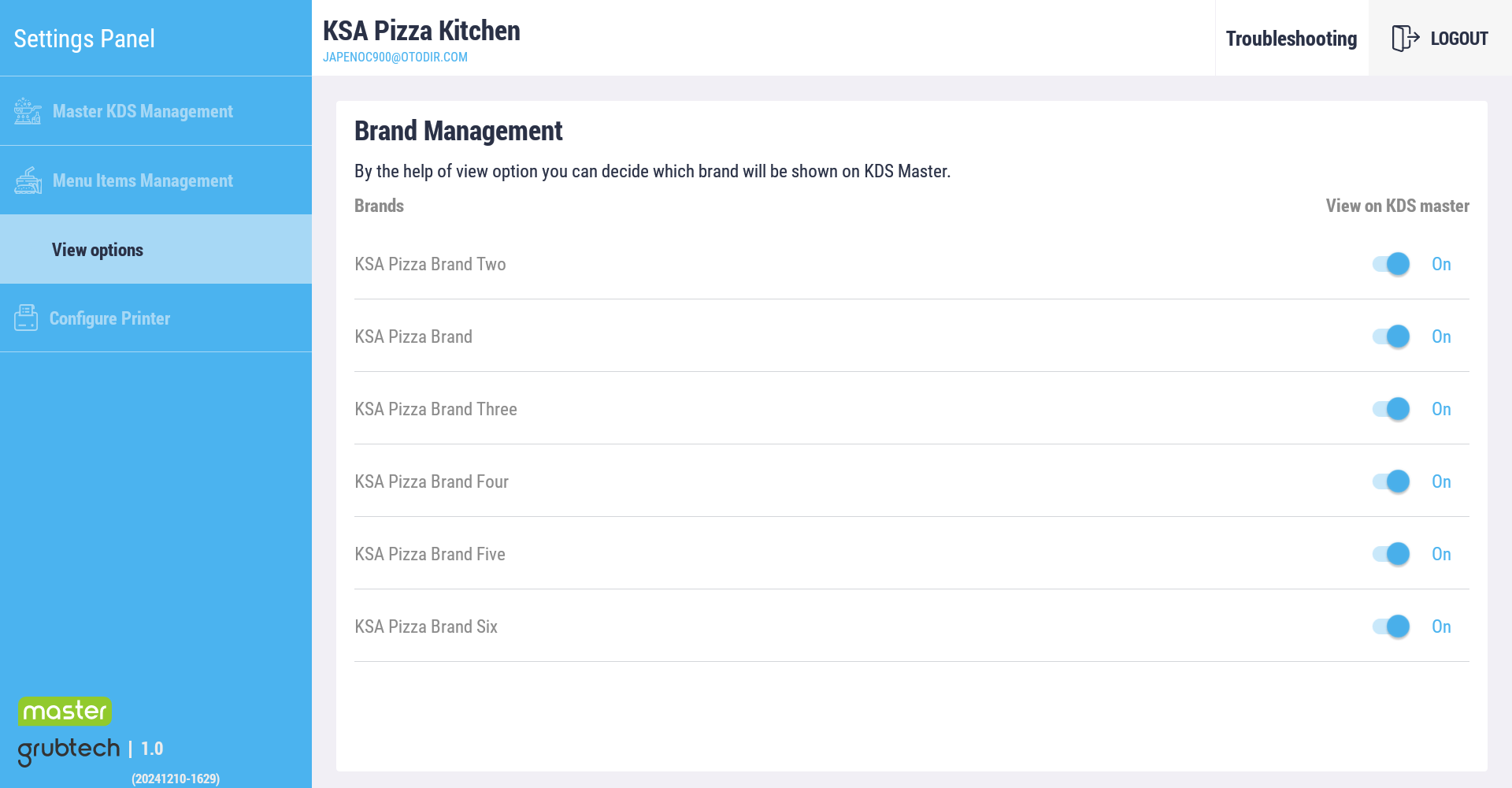Toggle off KSA Pizza Brand Two
This screenshot has width=1512, height=788.
pyautogui.click(x=1391, y=264)
